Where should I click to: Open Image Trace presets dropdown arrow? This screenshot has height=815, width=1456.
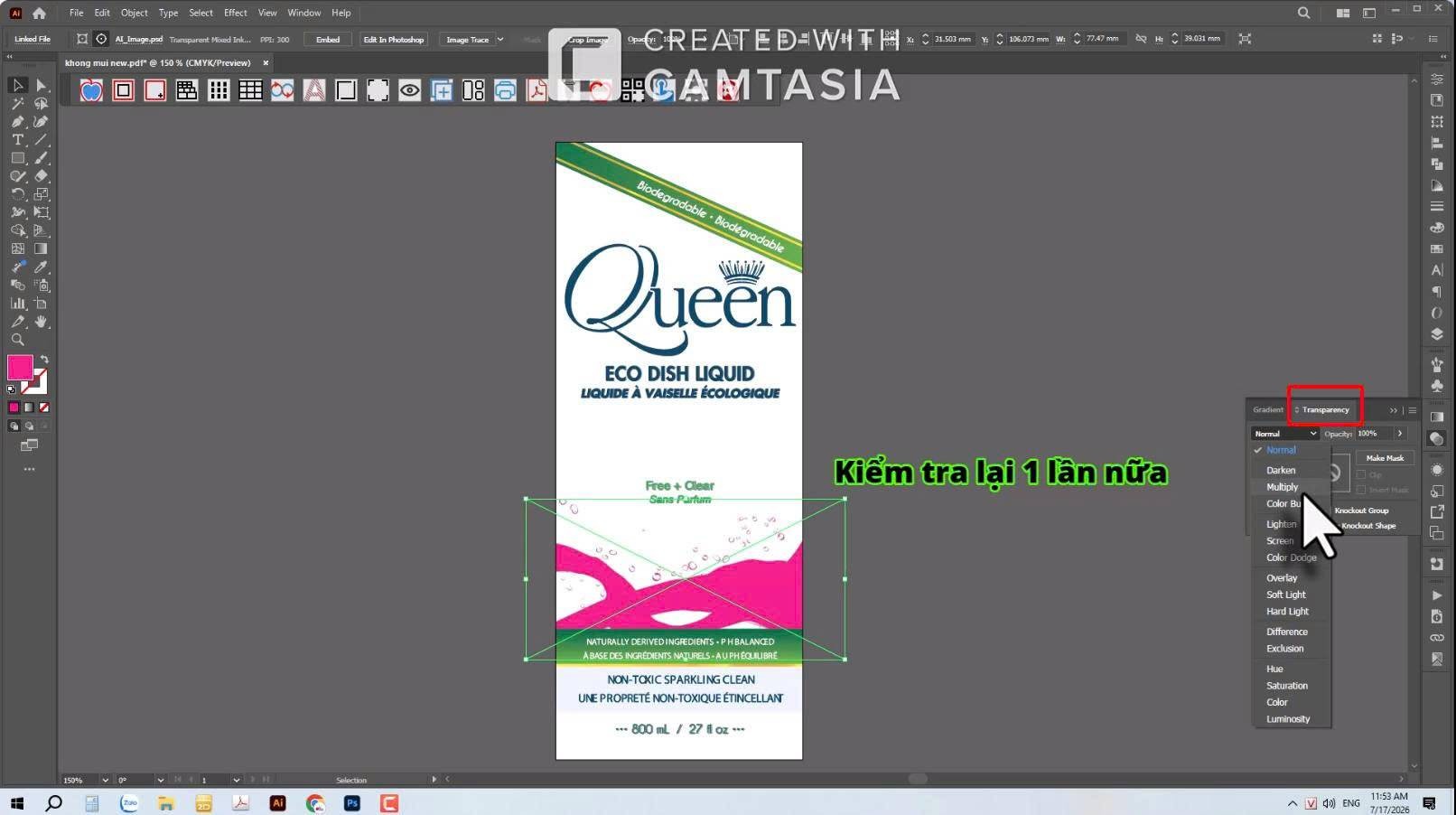(499, 39)
